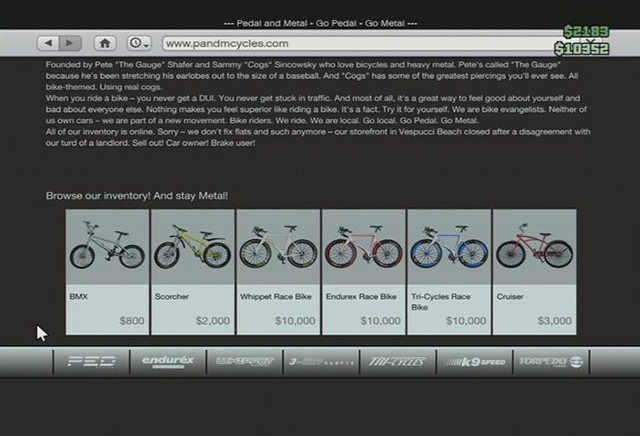
Task: Click the PED brand logo
Action: (x=91, y=361)
